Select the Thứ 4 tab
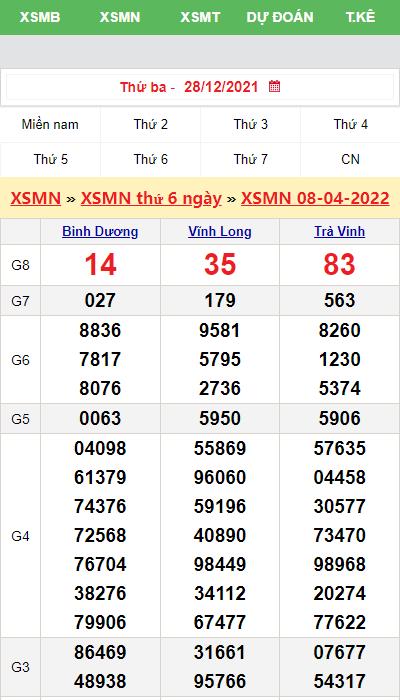 click(350, 124)
